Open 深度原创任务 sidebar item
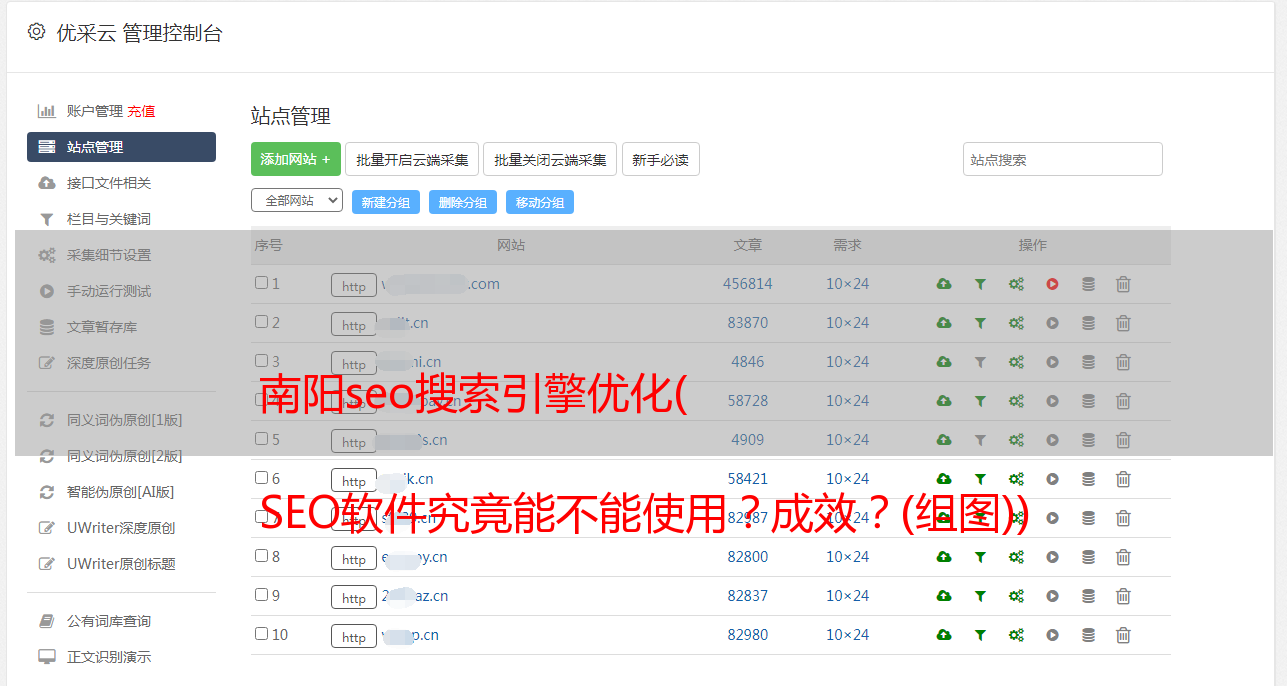1287x686 pixels. 109,363
